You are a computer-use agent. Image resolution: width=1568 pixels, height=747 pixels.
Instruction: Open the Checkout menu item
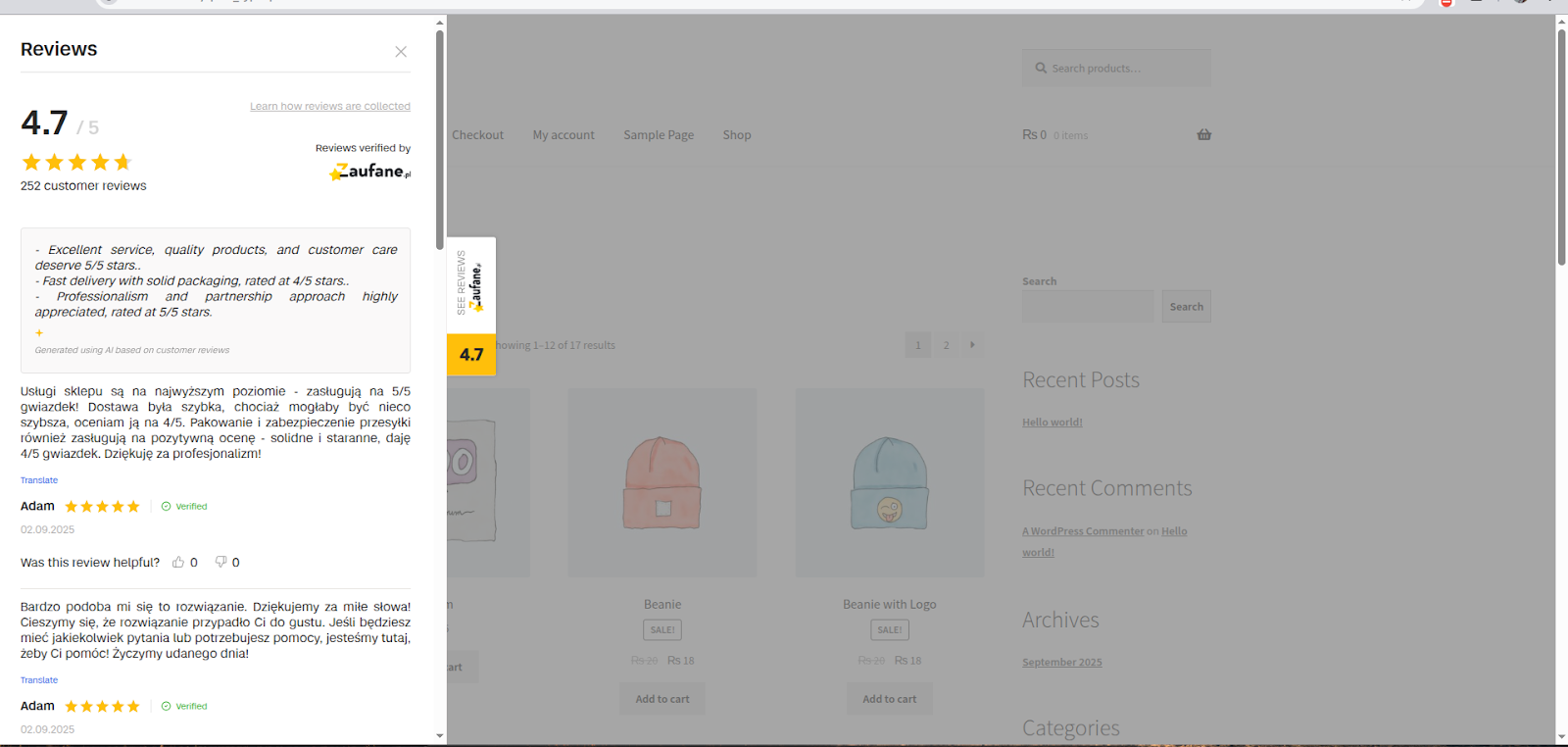coord(477,135)
